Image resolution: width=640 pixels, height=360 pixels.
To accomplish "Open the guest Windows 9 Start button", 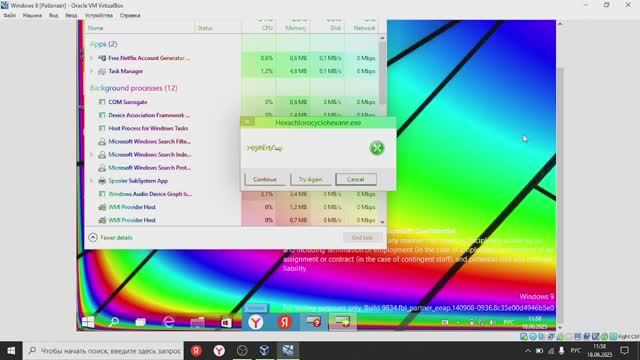I will (x=88, y=322).
